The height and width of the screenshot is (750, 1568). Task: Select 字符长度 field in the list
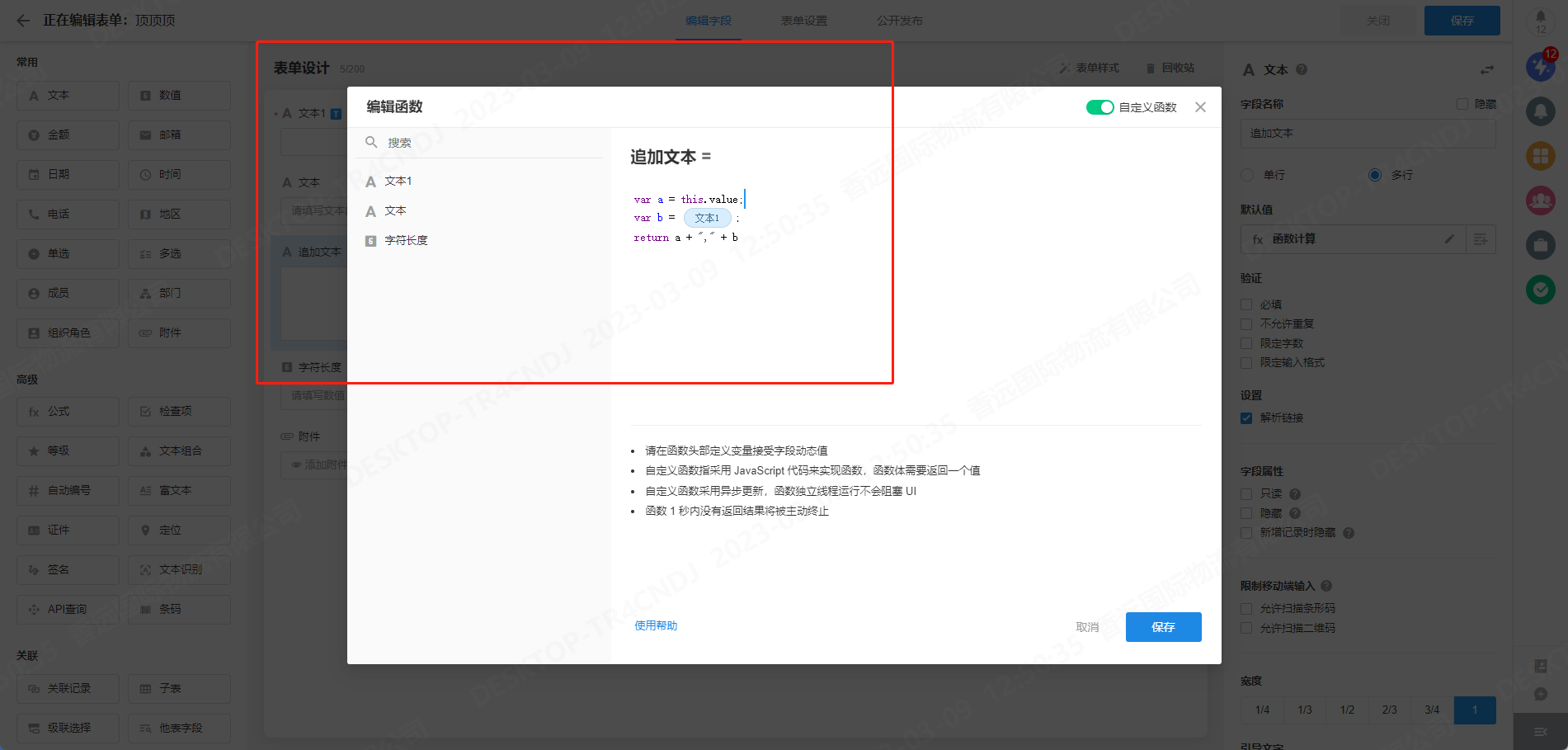(x=406, y=241)
